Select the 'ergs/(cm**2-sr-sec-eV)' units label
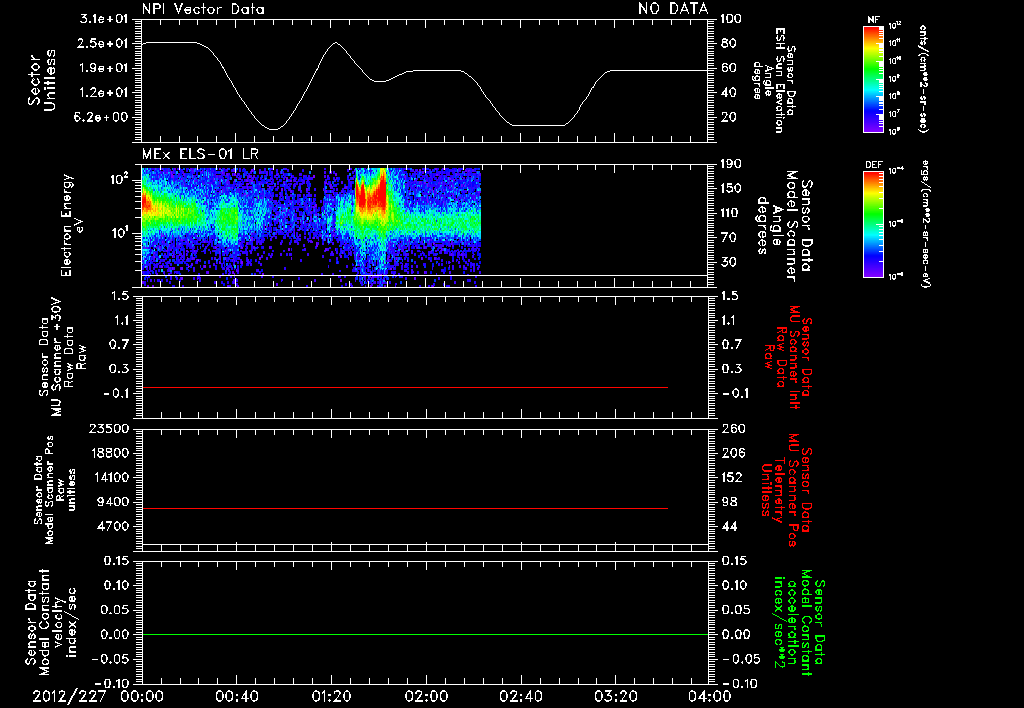The width and height of the screenshot is (1024, 708). click(x=926, y=224)
